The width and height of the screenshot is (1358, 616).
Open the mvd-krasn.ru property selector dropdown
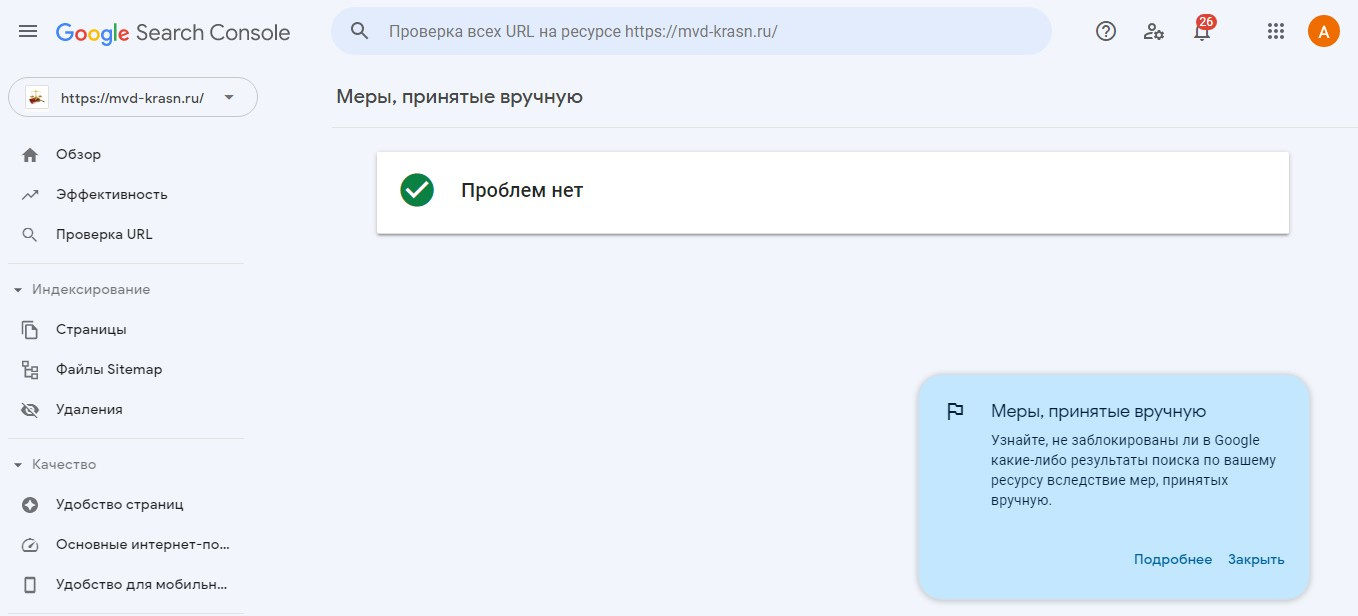click(133, 98)
